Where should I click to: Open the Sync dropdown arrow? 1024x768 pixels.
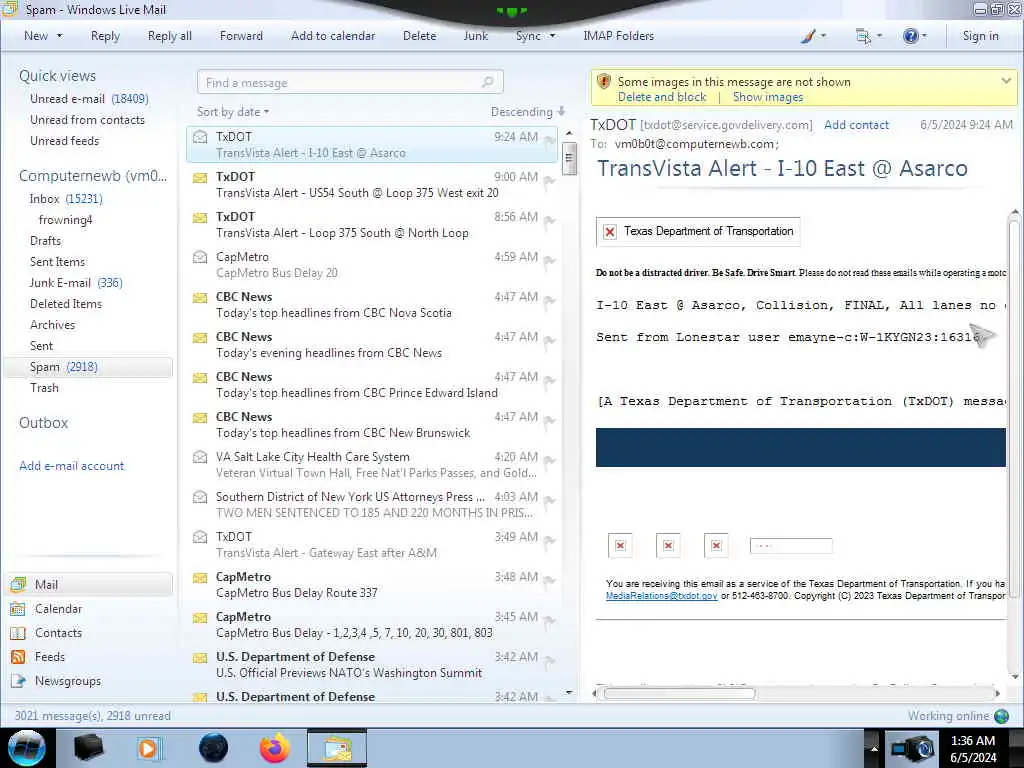(x=552, y=36)
